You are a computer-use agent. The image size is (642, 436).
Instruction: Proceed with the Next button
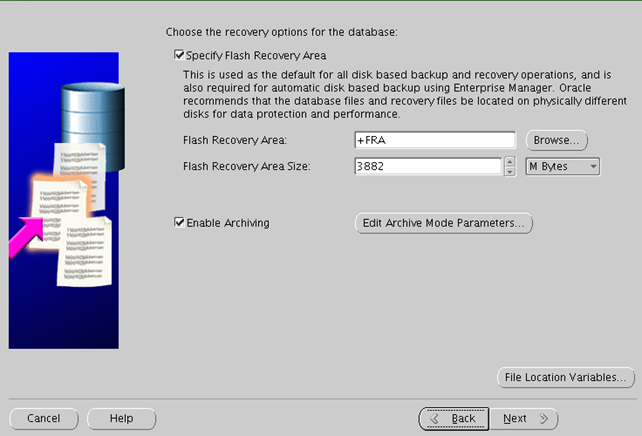[524, 418]
